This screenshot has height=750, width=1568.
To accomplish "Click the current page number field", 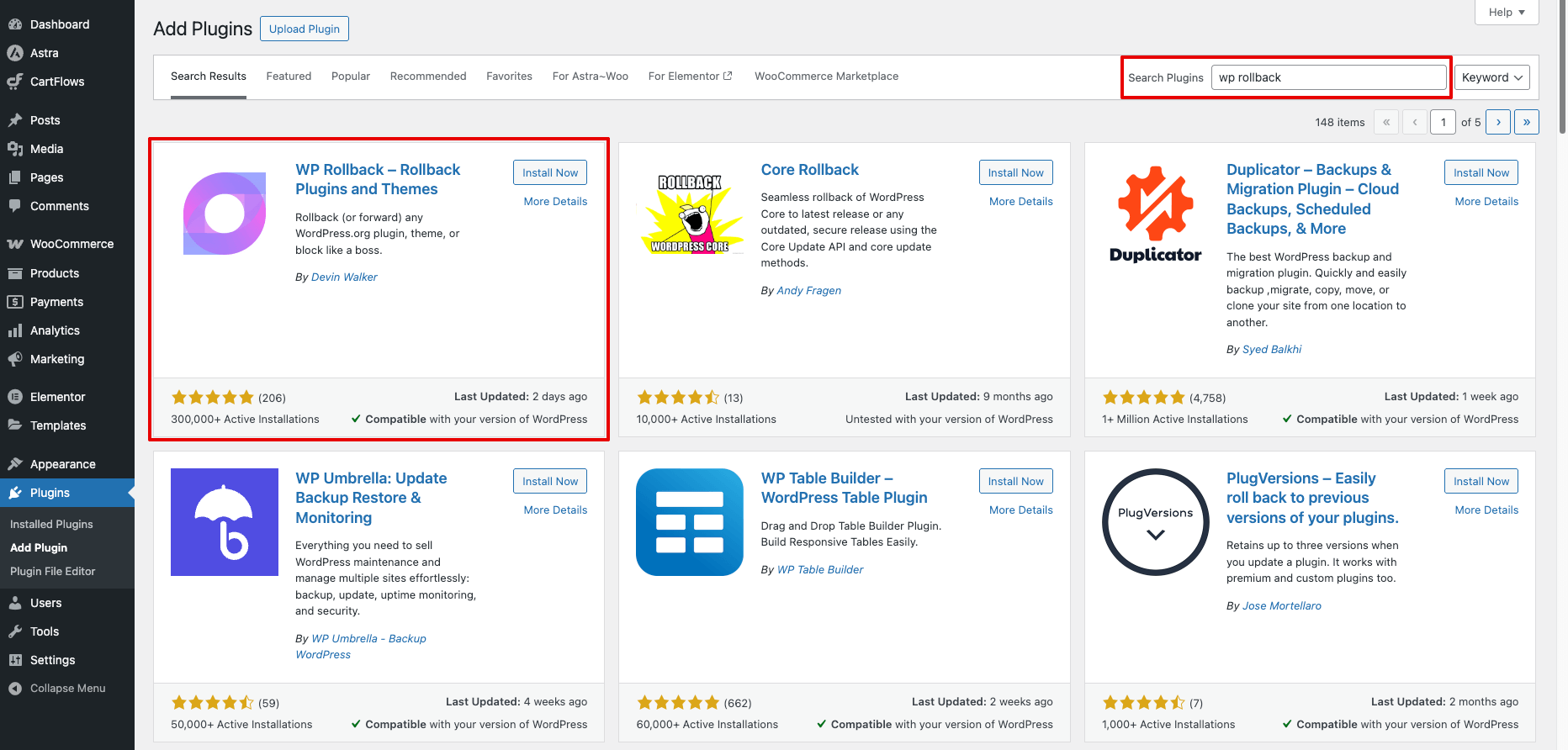I will (x=1443, y=122).
